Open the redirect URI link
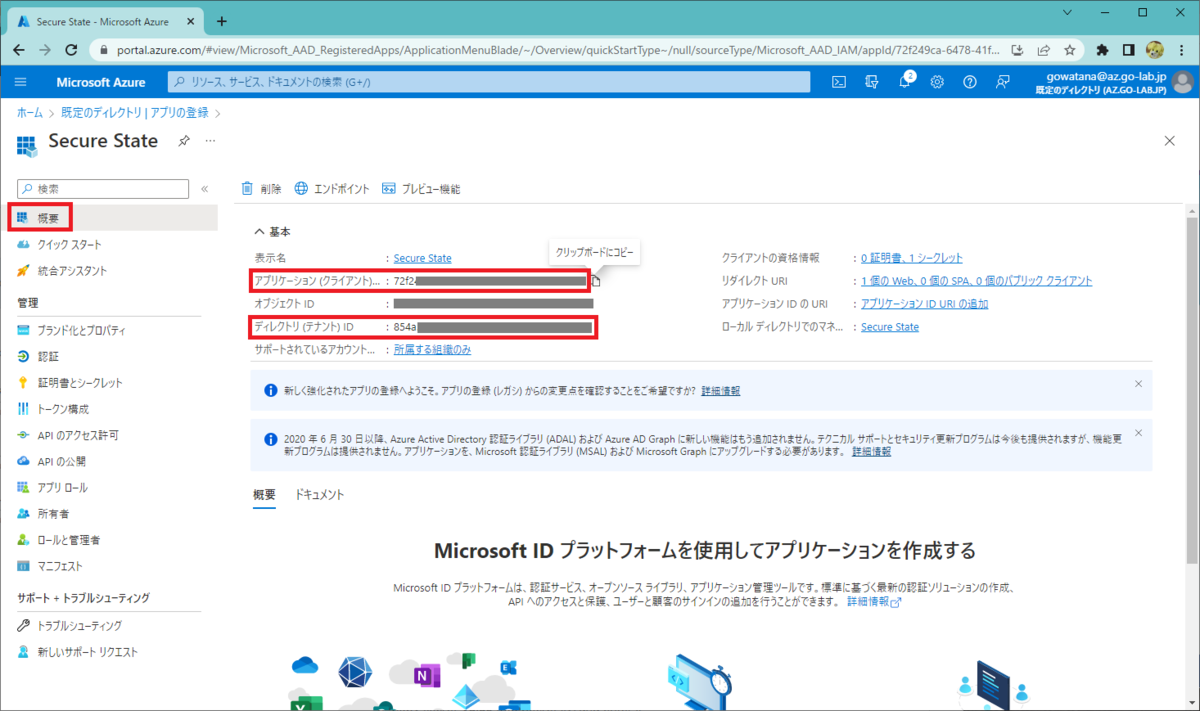Image resolution: width=1200 pixels, height=711 pixels. point(976,281)
